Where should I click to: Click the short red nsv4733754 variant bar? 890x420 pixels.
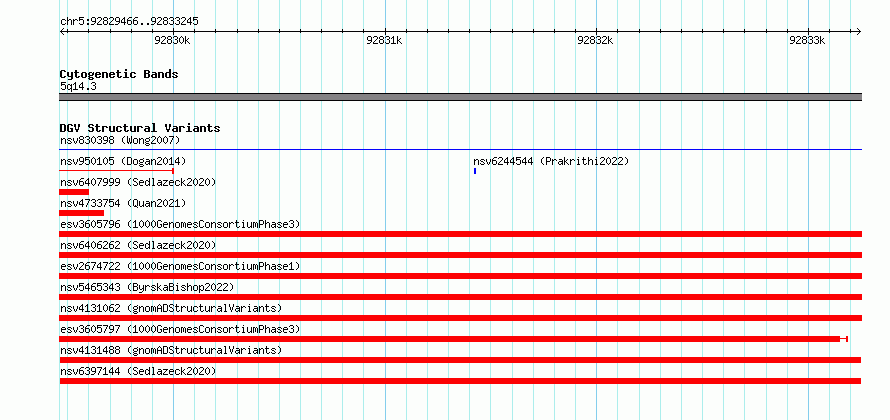[82, 213]
